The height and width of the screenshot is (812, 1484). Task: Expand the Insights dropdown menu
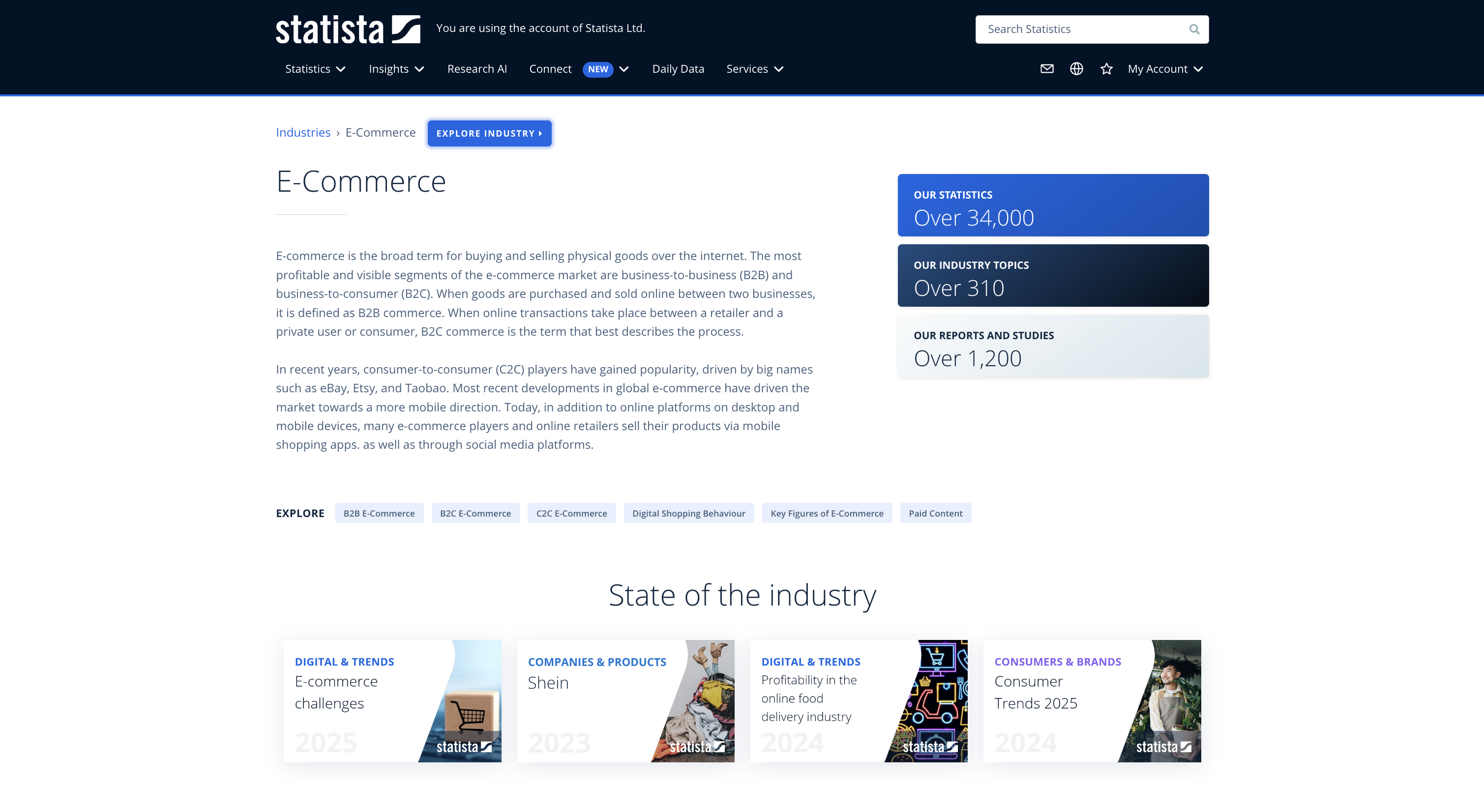[x=396, y=69]
